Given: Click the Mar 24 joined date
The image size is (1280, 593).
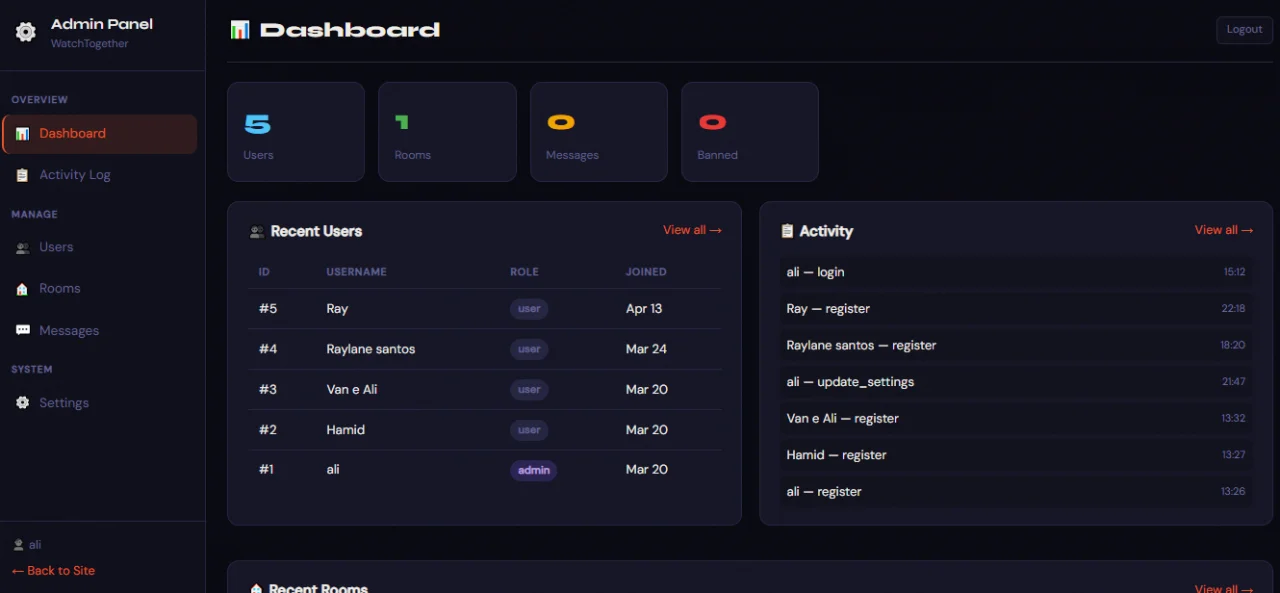Looking at the screenshot, I should click(x=646, y=349).
